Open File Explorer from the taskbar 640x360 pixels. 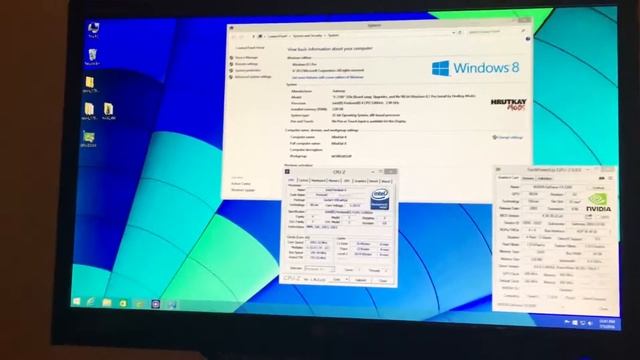(107, 302)
